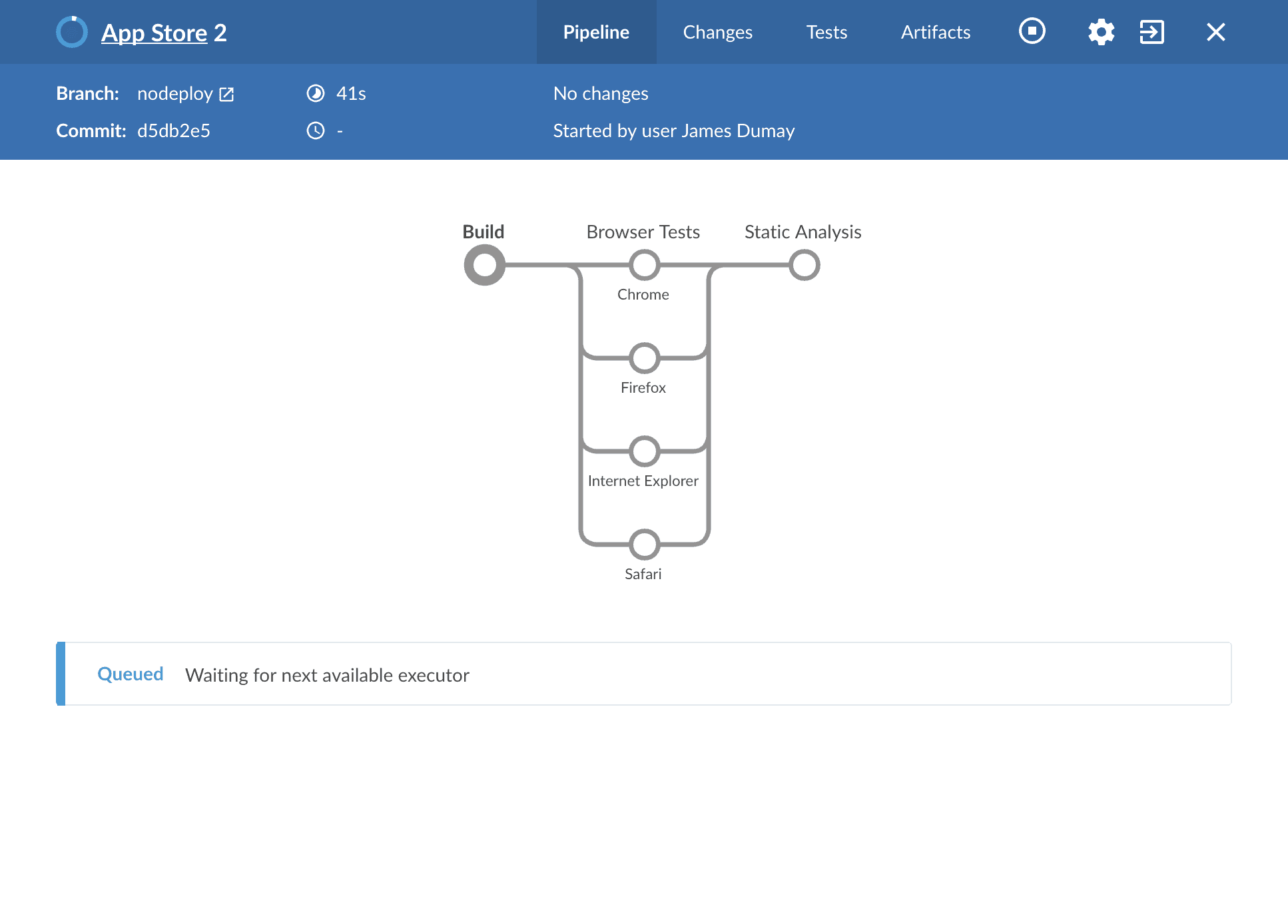Click the go to classic view icon
Viewport: 1288px width, 924px height.
pos(1151,32)
